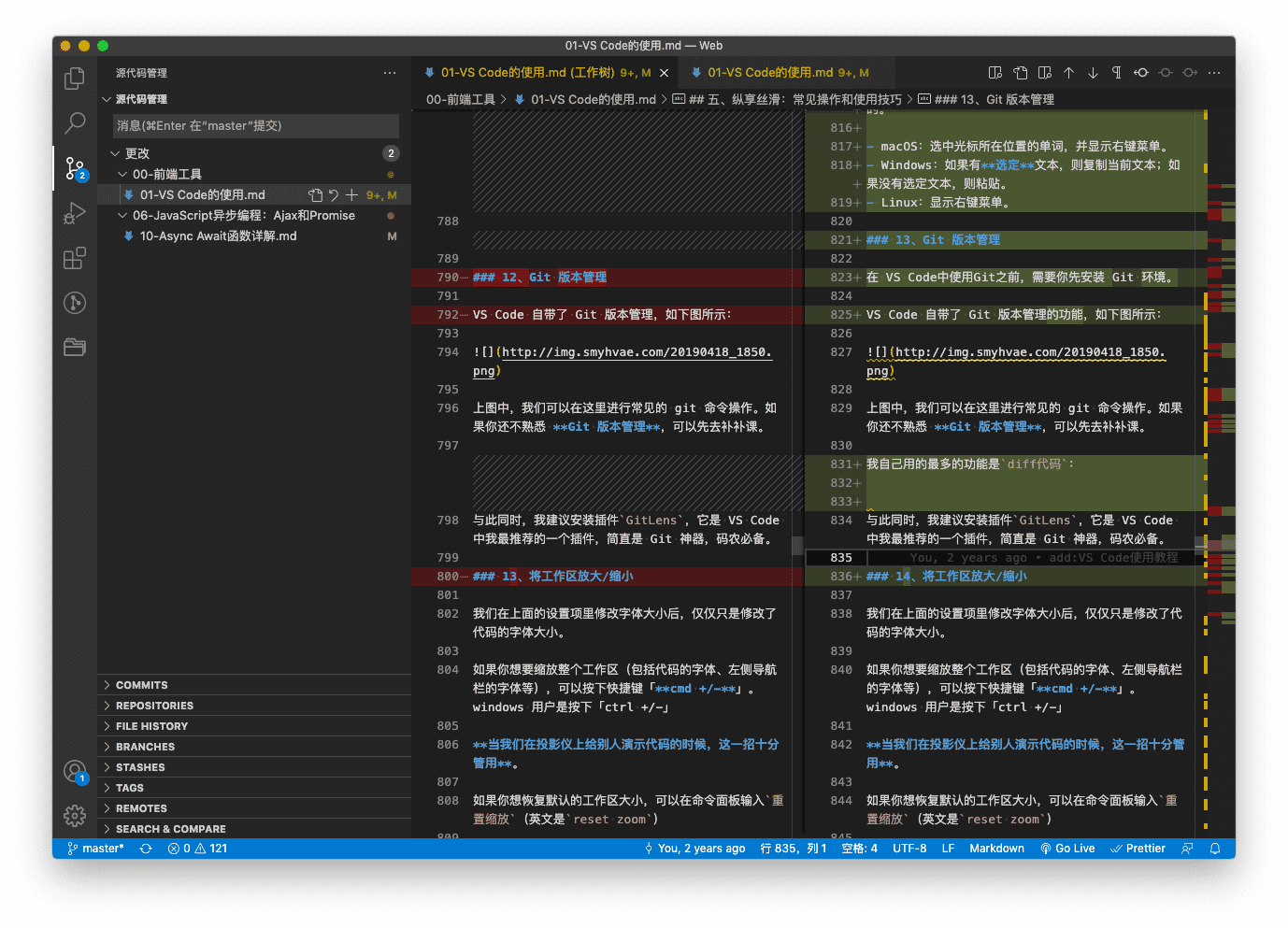Image resolution: width=1288 pixels, height=928 pixels.
Task: Open the Manage gear menu
Action: tap(75, 816)
